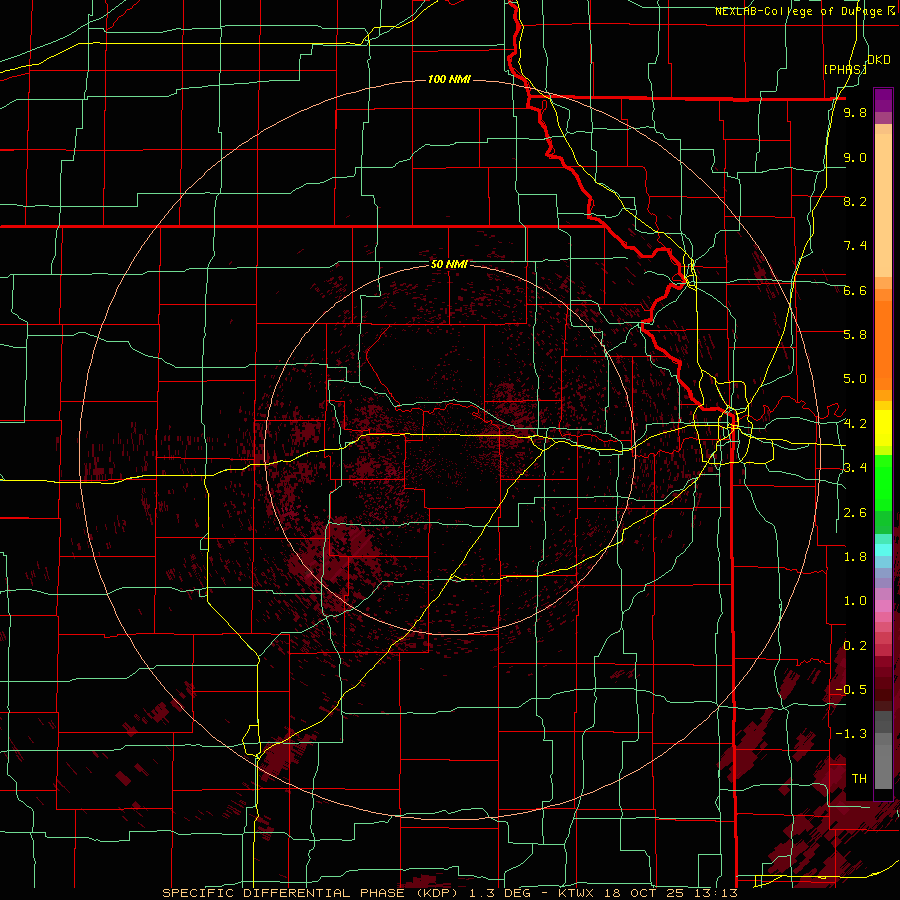Viewport: 900px width, 900px height.
Task: Click the 5.8 legend value
Action: point(855,335)
